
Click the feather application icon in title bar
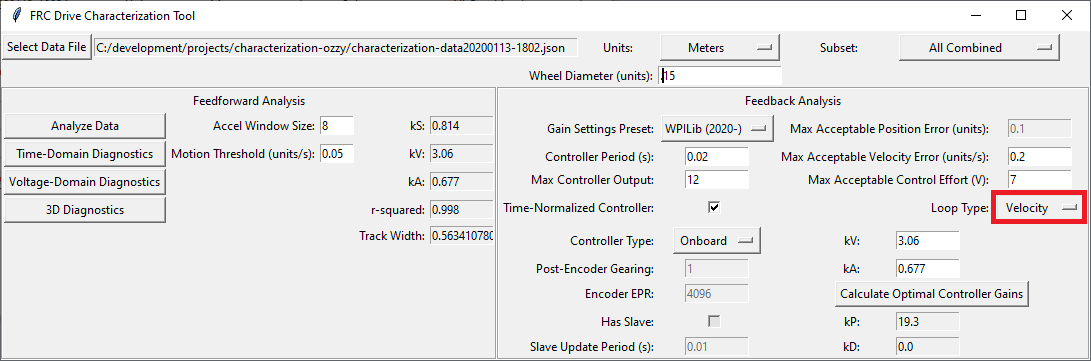(16, 15)
